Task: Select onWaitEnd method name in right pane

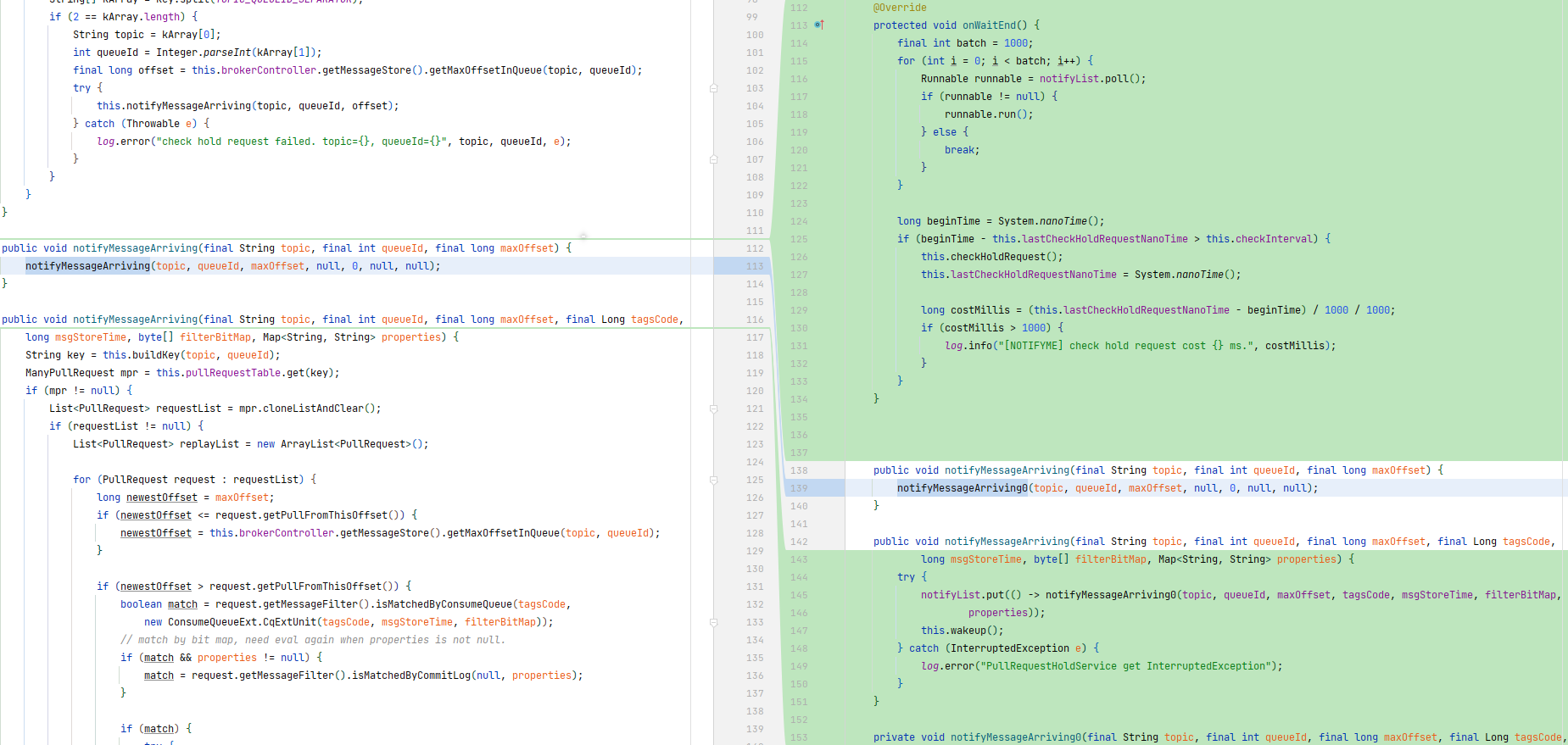Action: click(989, 25)
